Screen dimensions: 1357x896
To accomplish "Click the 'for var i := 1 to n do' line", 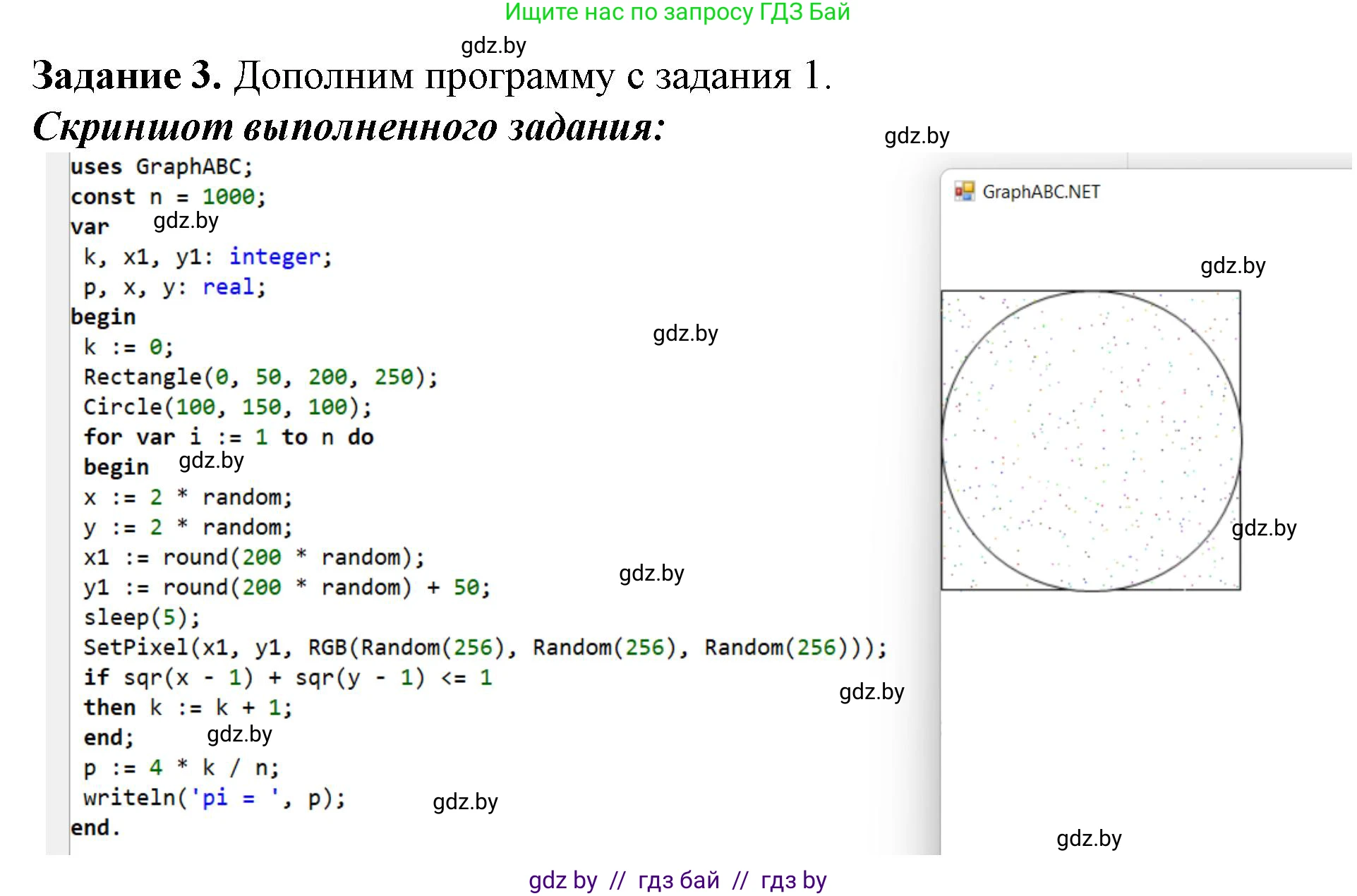I will coord(228,437).
